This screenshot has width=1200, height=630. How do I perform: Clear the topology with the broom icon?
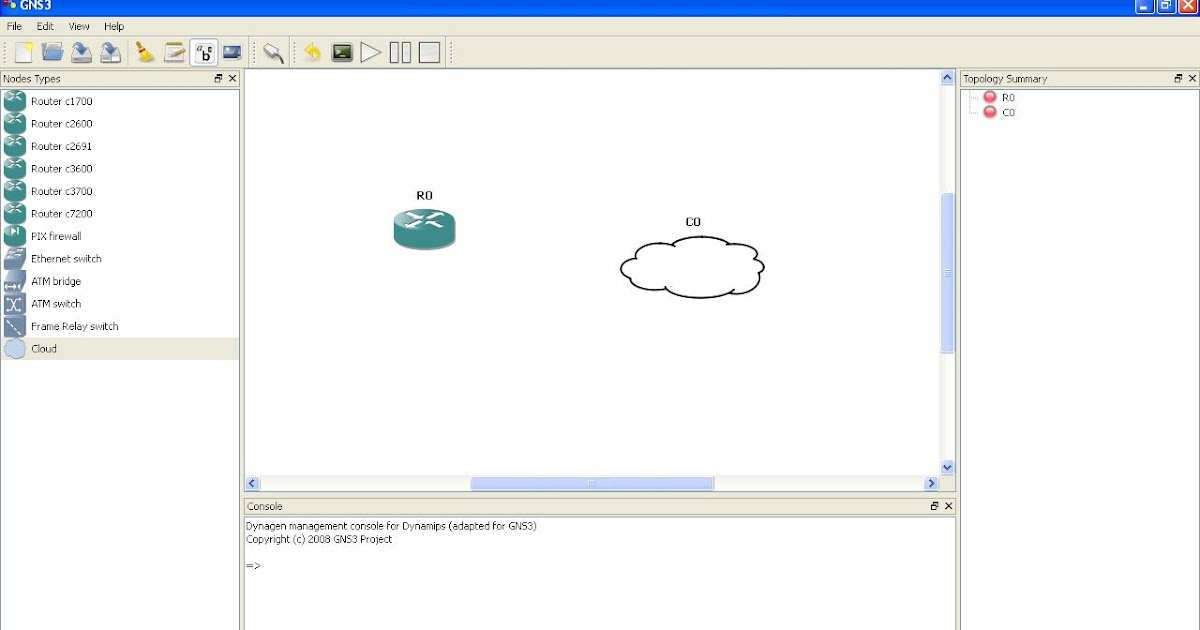(x=146, y=52)
